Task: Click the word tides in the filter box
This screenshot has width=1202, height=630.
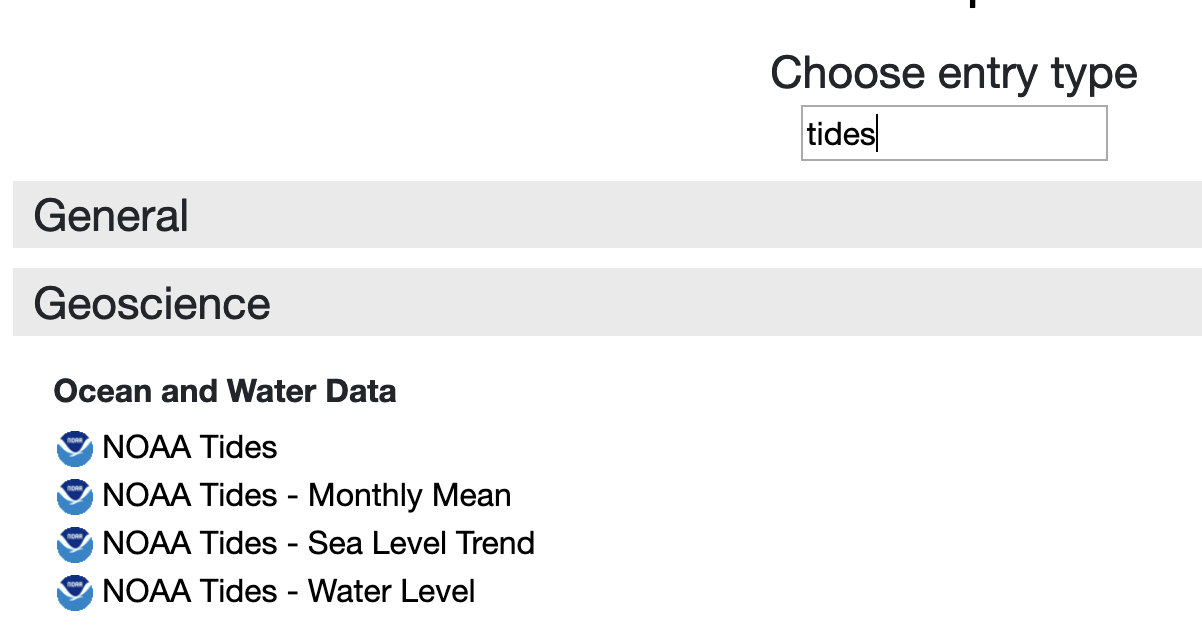Action: click(x=841, y=134)
